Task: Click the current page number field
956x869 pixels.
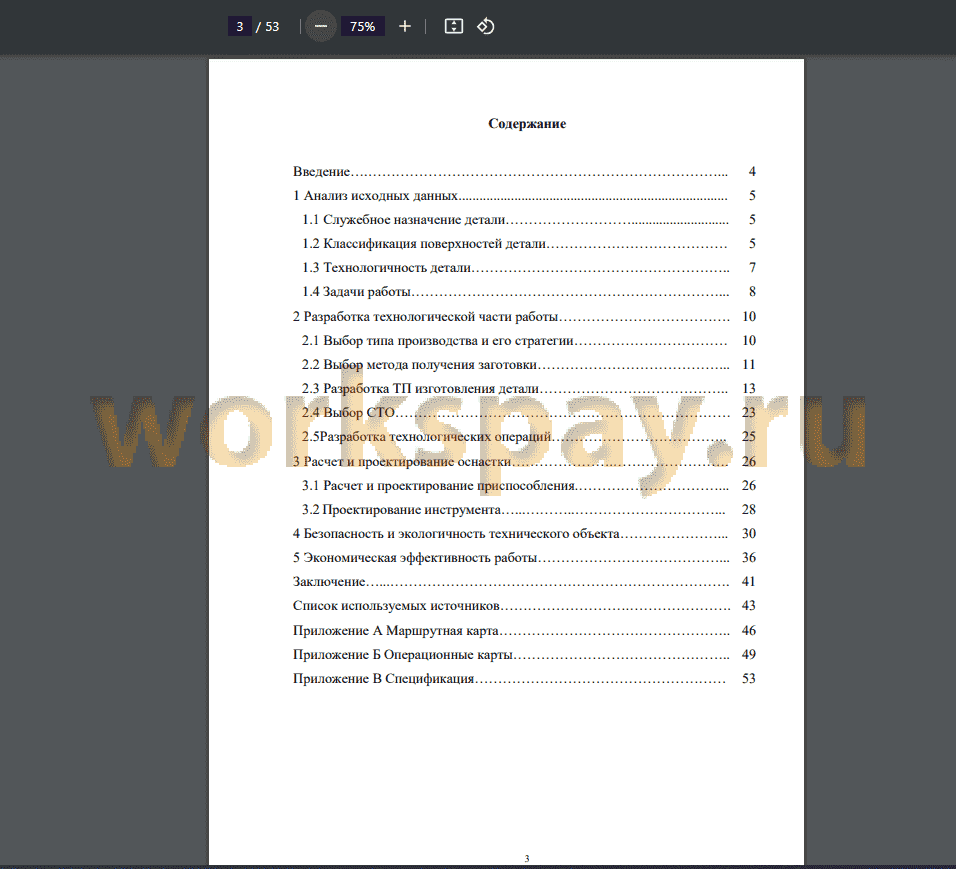Action: 240,26
